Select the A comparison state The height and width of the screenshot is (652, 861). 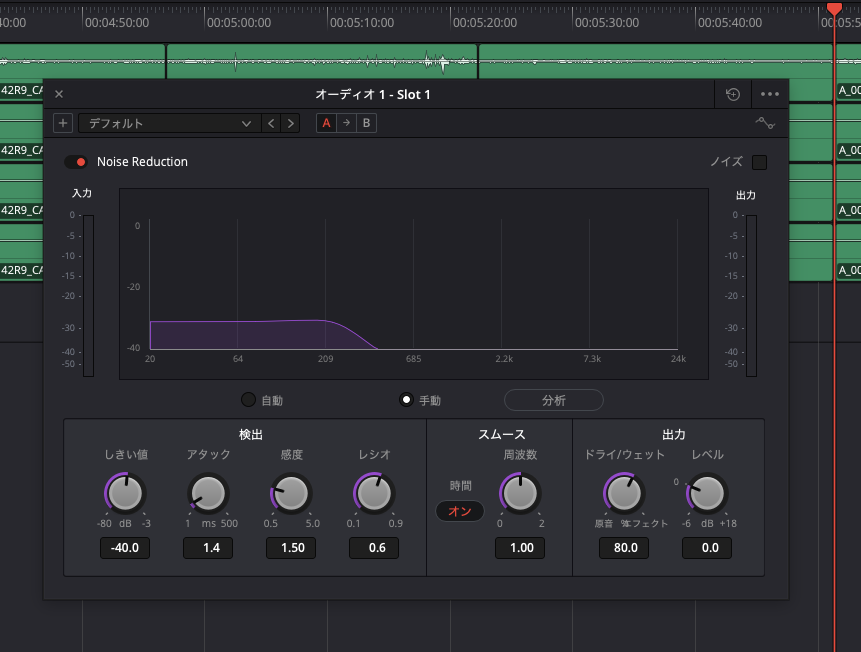pos(326,123)
